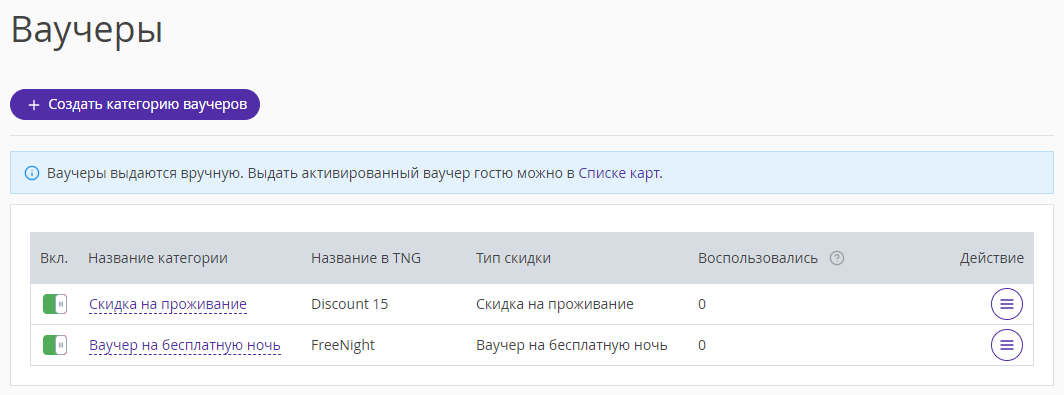Click the Действие column header
The height and width of the screenshot is (395, 1064).
click(991, 258)
